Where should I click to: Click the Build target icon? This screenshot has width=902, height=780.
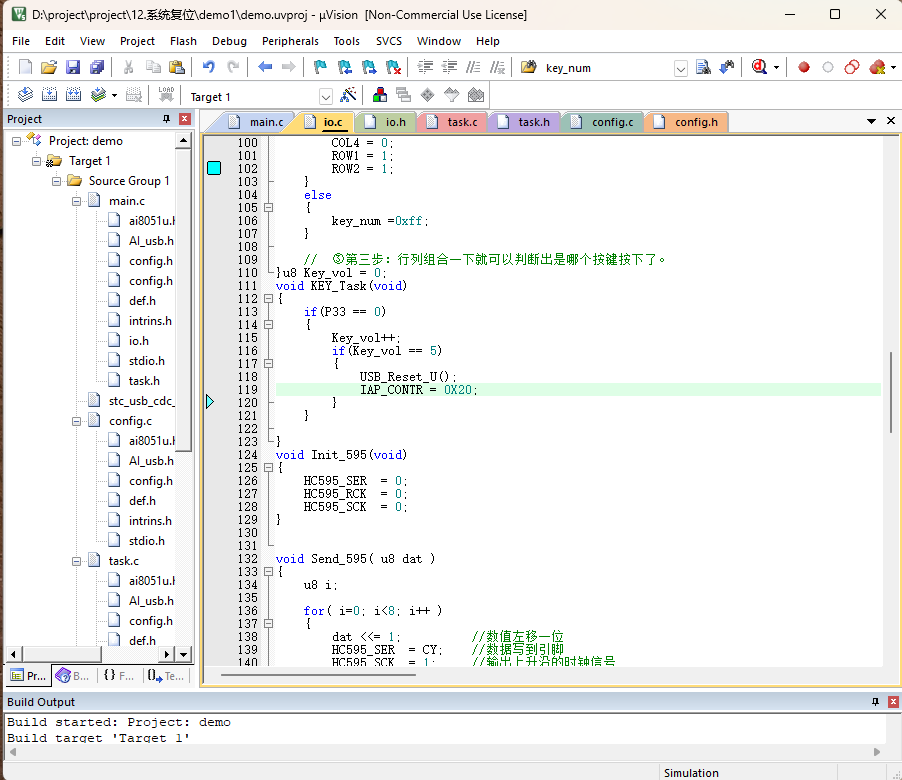[x=49, y=95]
